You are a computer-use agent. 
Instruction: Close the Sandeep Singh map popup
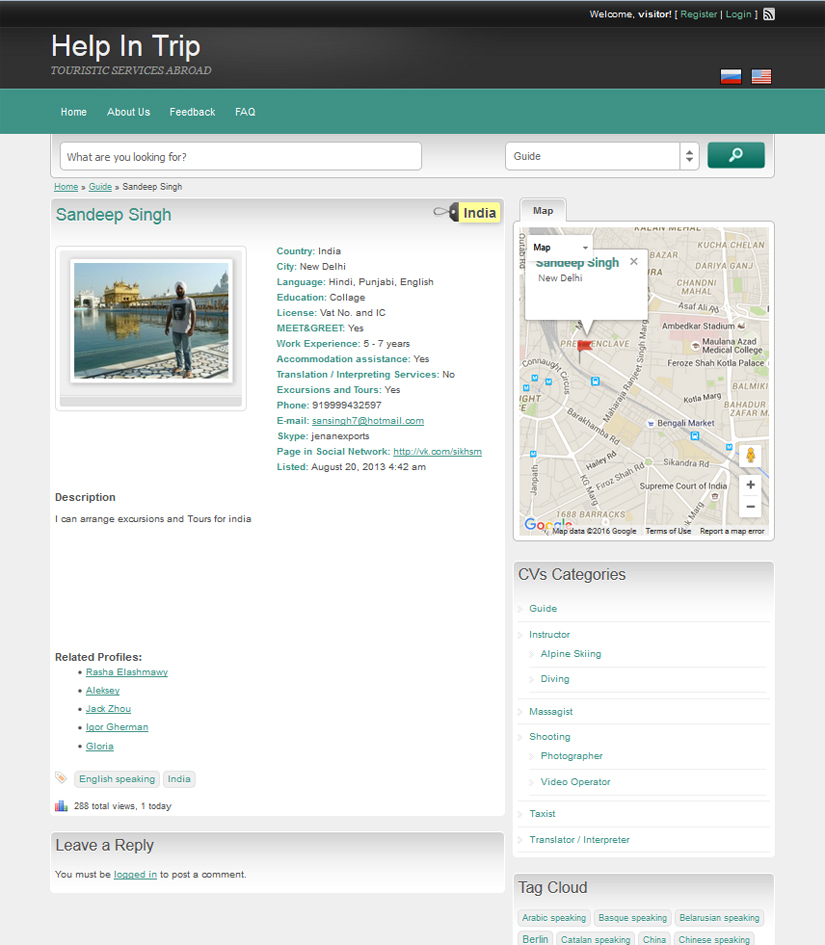(633, 262)
